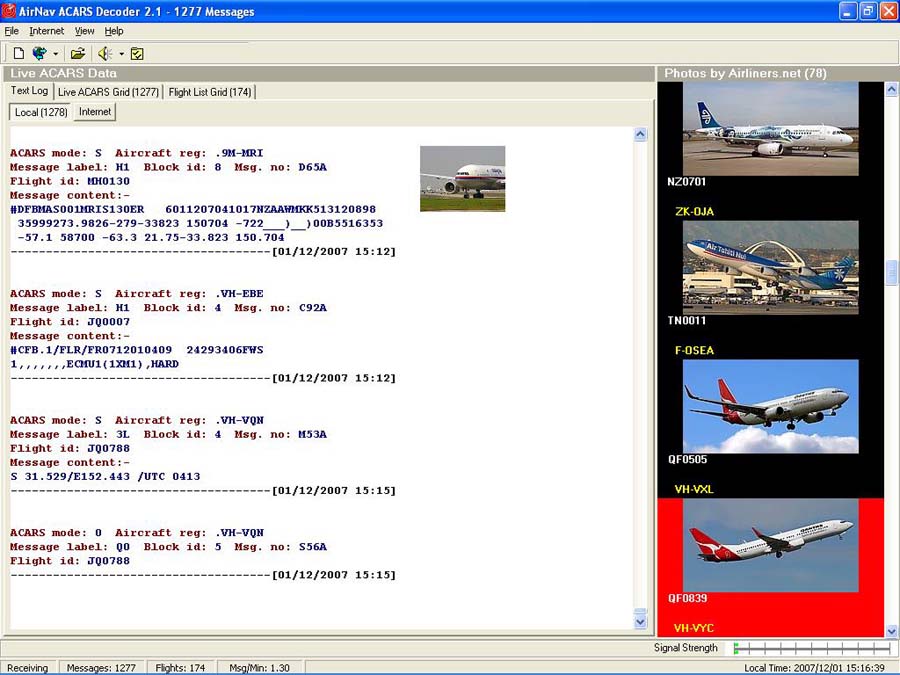Select the highlighted Qantas QF0839 photo

[x=771, y=545]
